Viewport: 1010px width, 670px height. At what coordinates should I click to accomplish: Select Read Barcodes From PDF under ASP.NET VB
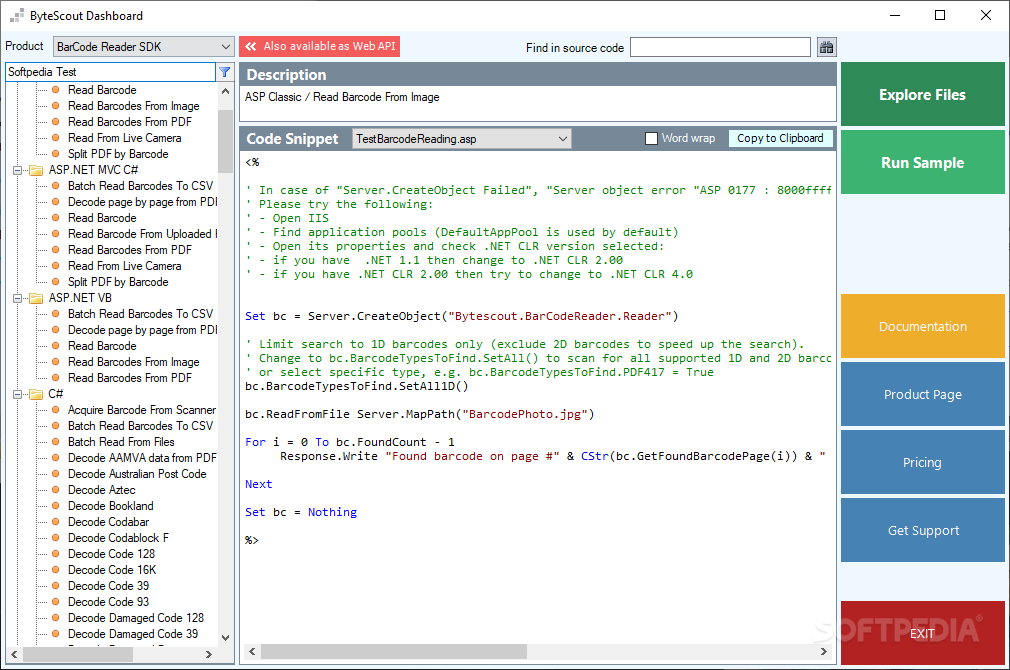coord(129,378)
